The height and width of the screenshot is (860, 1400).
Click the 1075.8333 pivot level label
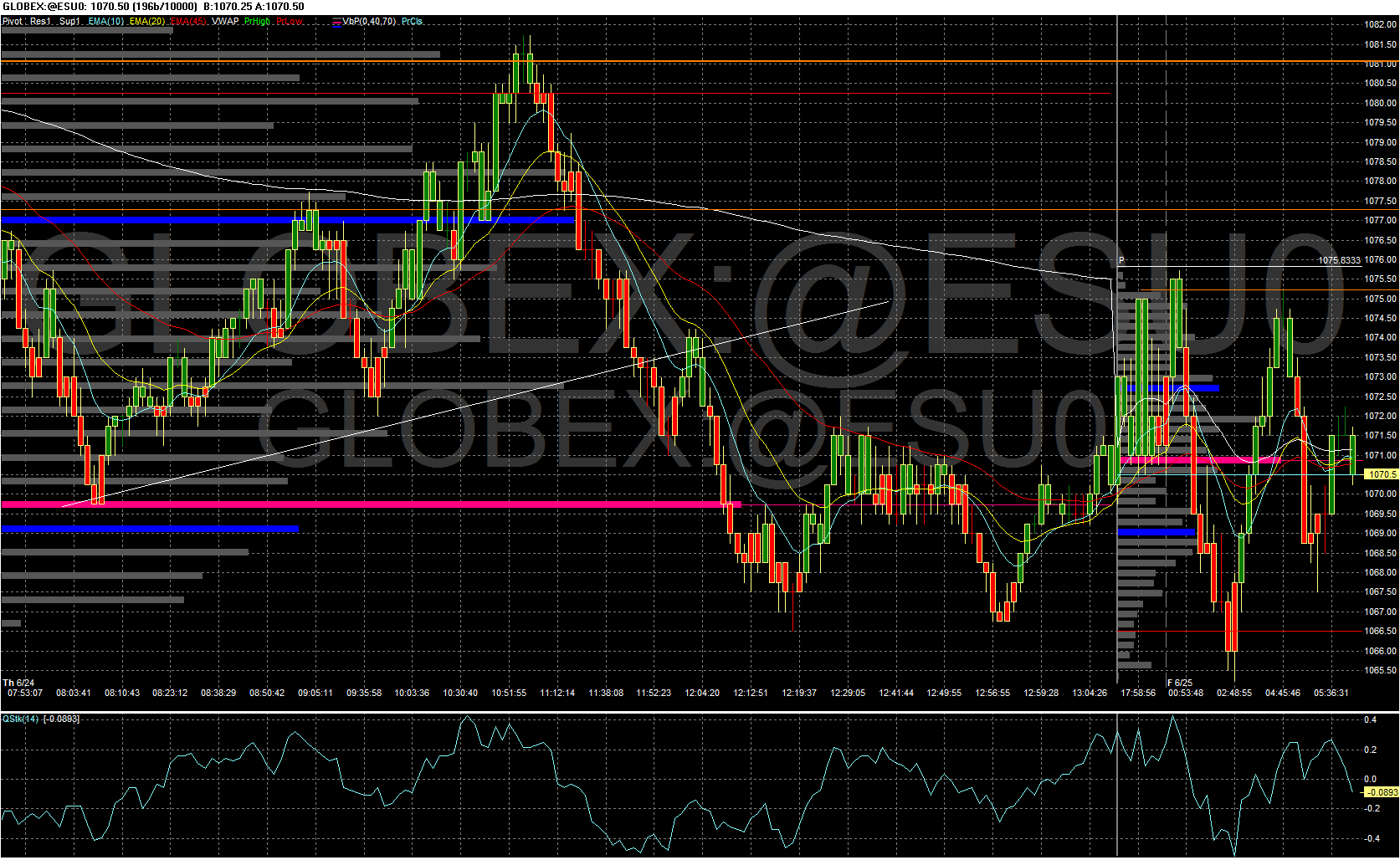click(x=1339, y=260)
